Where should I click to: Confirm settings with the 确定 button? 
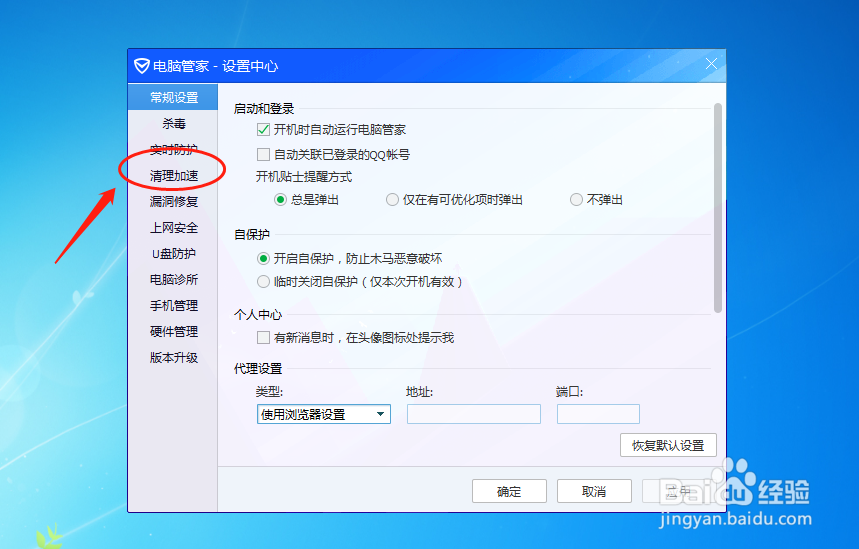click(x=509, y=491)
